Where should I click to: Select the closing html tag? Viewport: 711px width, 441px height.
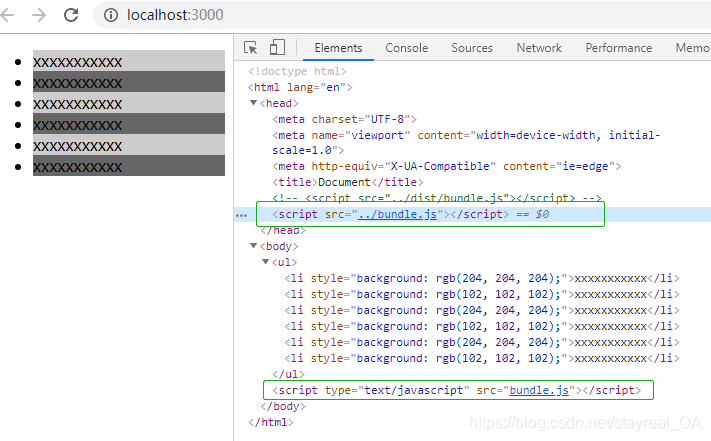click(x=271, y=422)
